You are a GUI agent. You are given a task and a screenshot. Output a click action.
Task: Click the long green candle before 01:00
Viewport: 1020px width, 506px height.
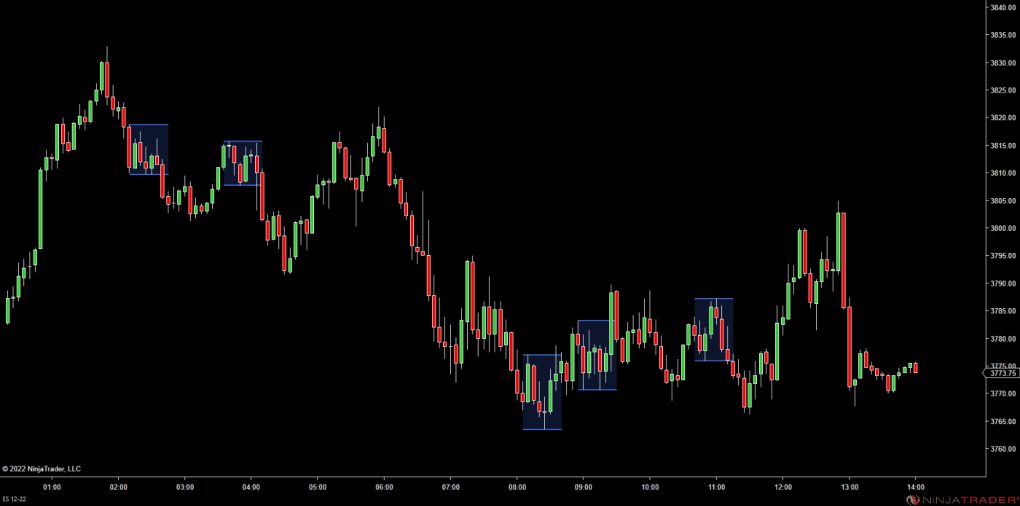point(41,208)
